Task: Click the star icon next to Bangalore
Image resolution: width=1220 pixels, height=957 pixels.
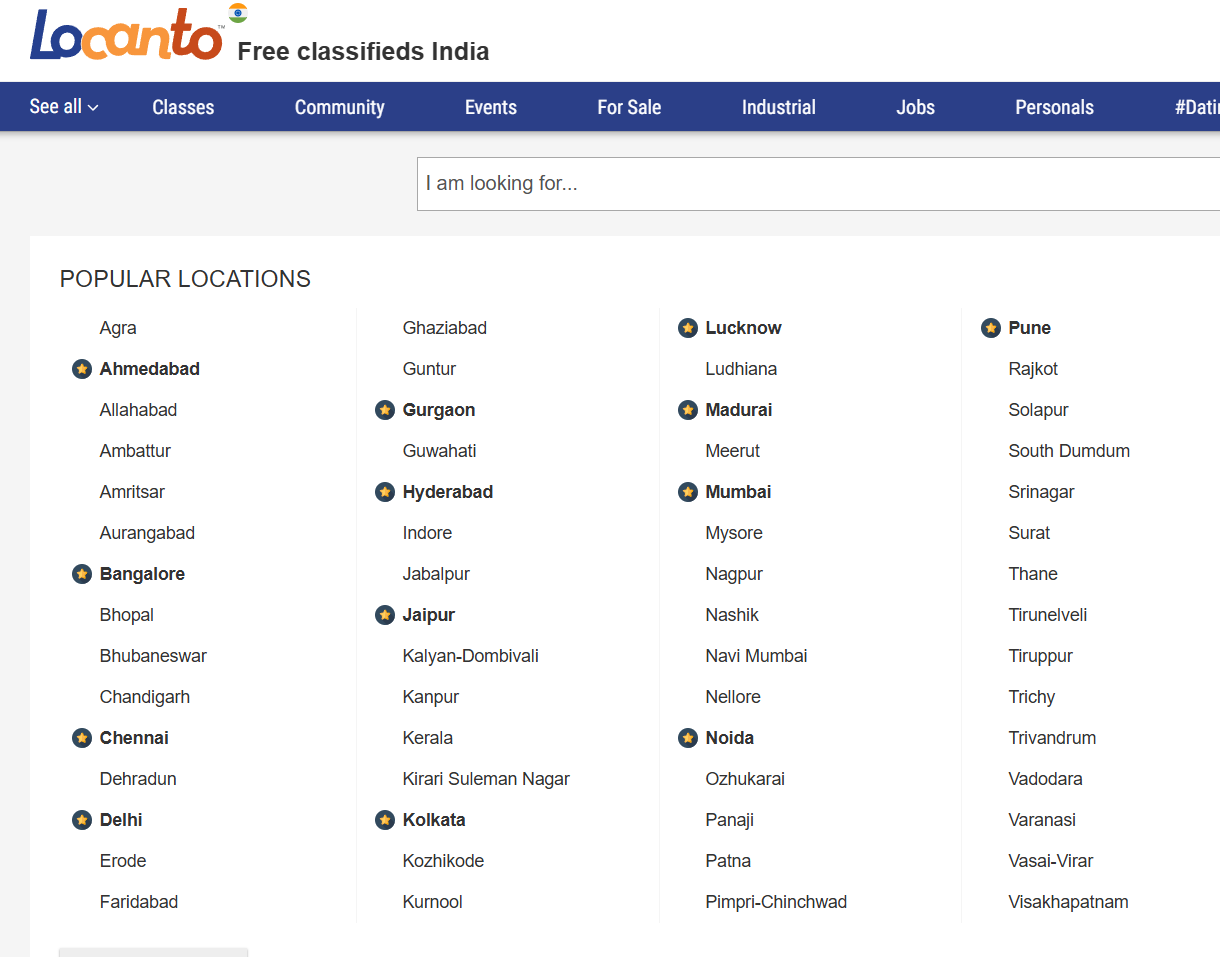Action: coord(82,574)
